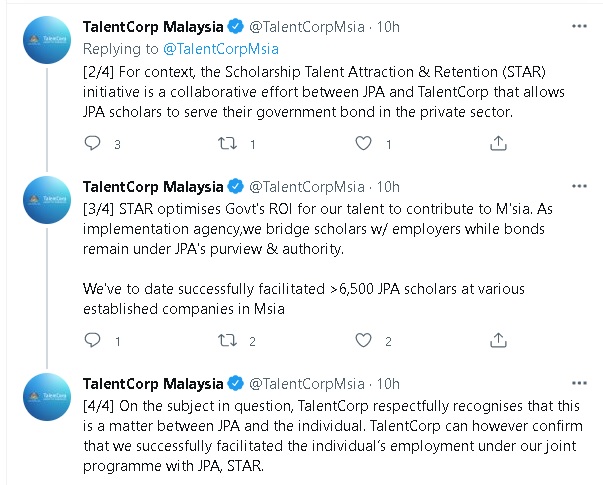The width and height of the screenshot is (603, 485).
Task: Share the [2/4] tweet
Action: [498, 143]
